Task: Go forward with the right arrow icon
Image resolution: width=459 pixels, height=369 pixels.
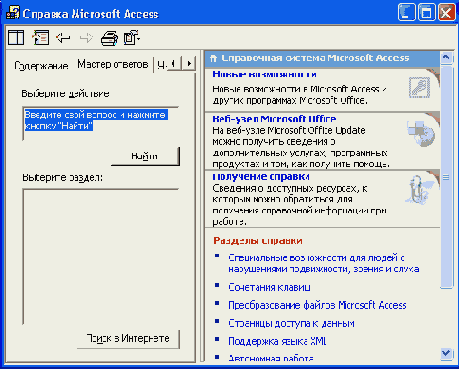Action: pos(86,38)
